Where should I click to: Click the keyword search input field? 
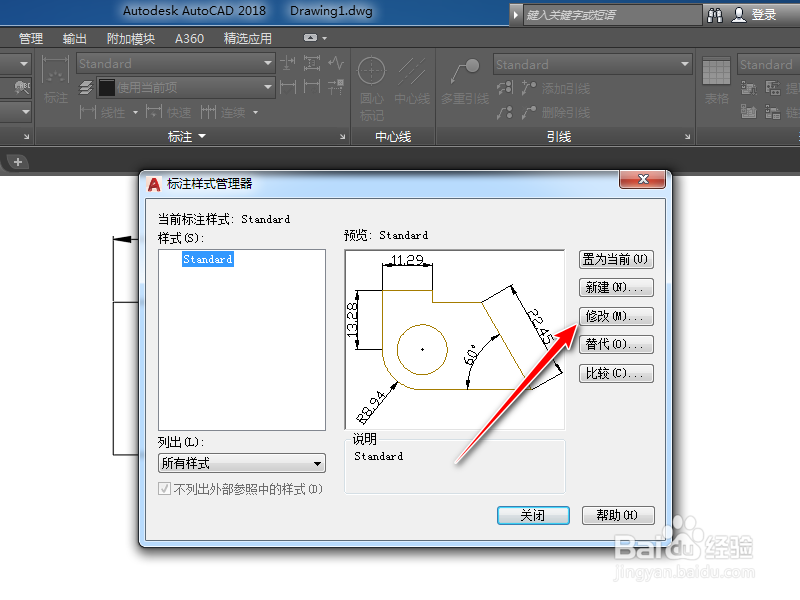click(612, 15)
